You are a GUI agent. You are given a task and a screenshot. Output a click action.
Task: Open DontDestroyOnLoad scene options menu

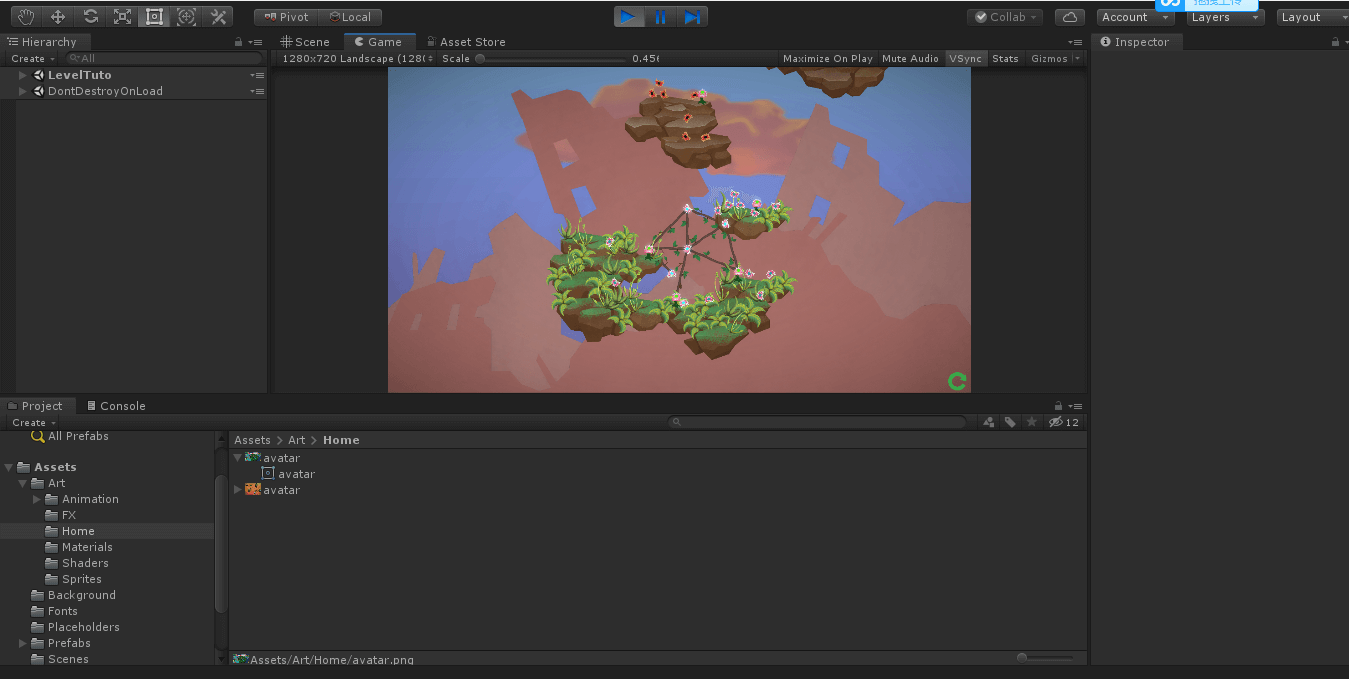[x=257, y=91]
